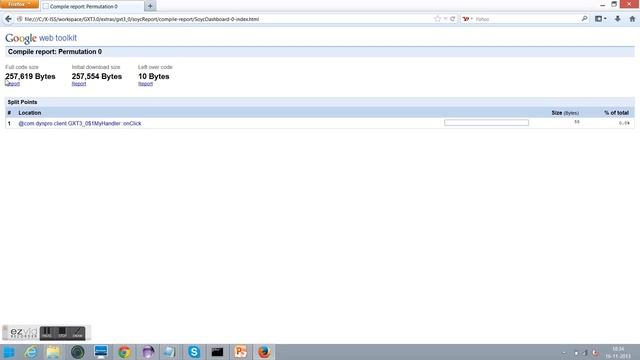Stop the ezvid recording
Screen dimensions: 640x360
tap(62, 333)
